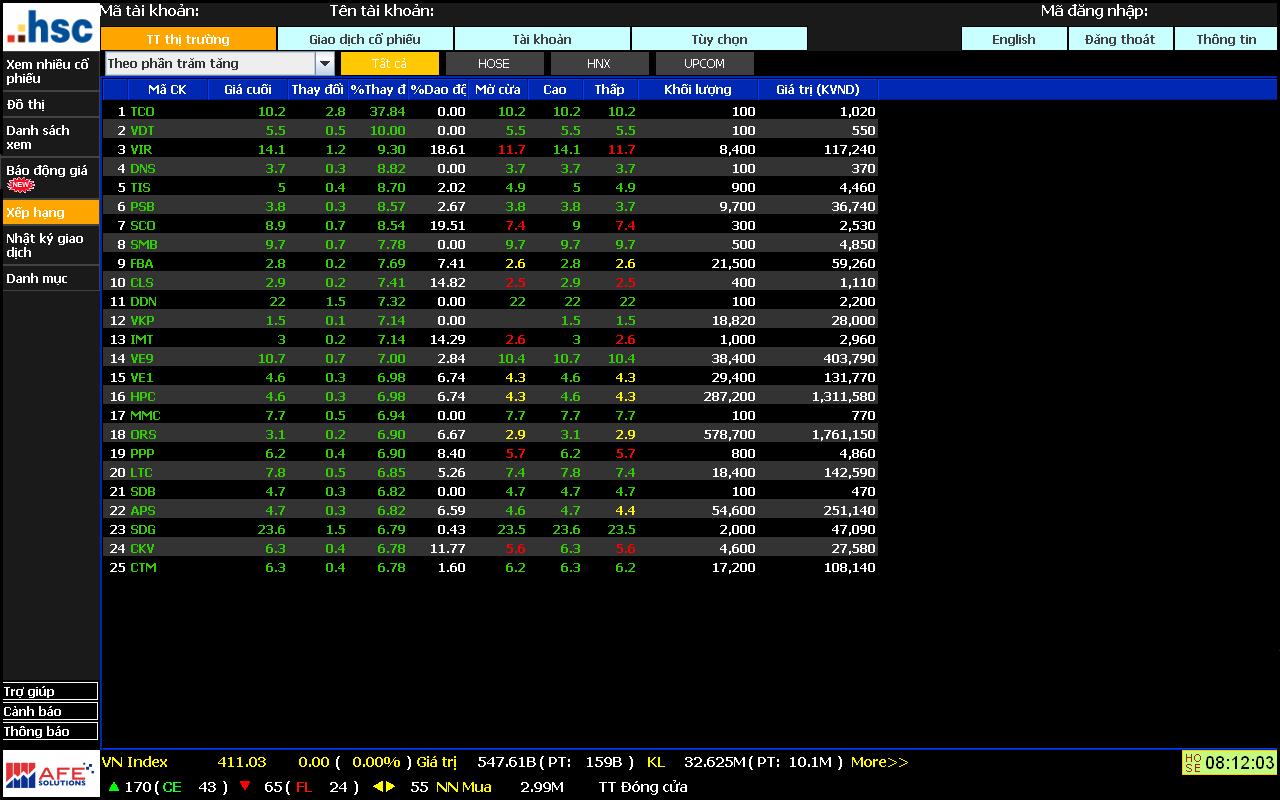Click the green up-arrow advancers indicator
Image resolution: width=1280 pixels, height=800 pixels.
pyautogui.click(x=114, y=786)
